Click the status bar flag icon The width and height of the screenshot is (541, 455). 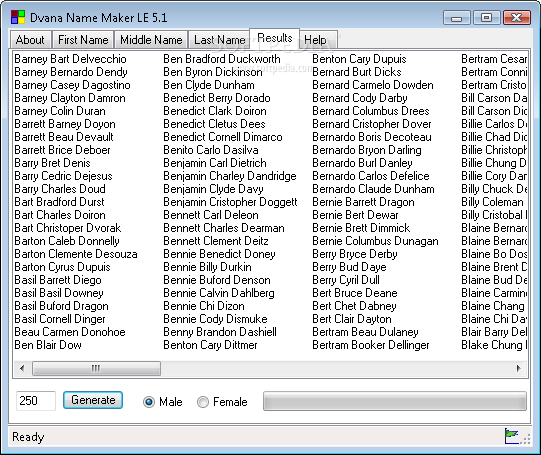(x=512, y=436)
